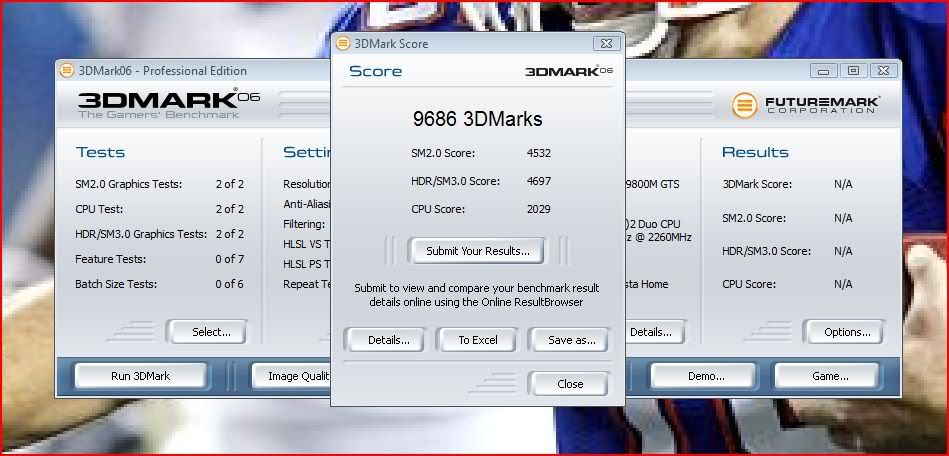Viewport: 949px width, 456px height.
Task: Click the 3DMark06 logo in Score dialog
Action: 569,71
